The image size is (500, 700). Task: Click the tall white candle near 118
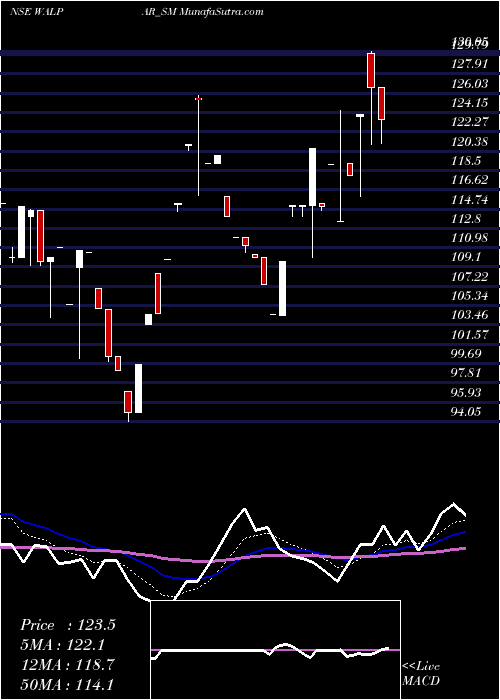click(312, 177)
